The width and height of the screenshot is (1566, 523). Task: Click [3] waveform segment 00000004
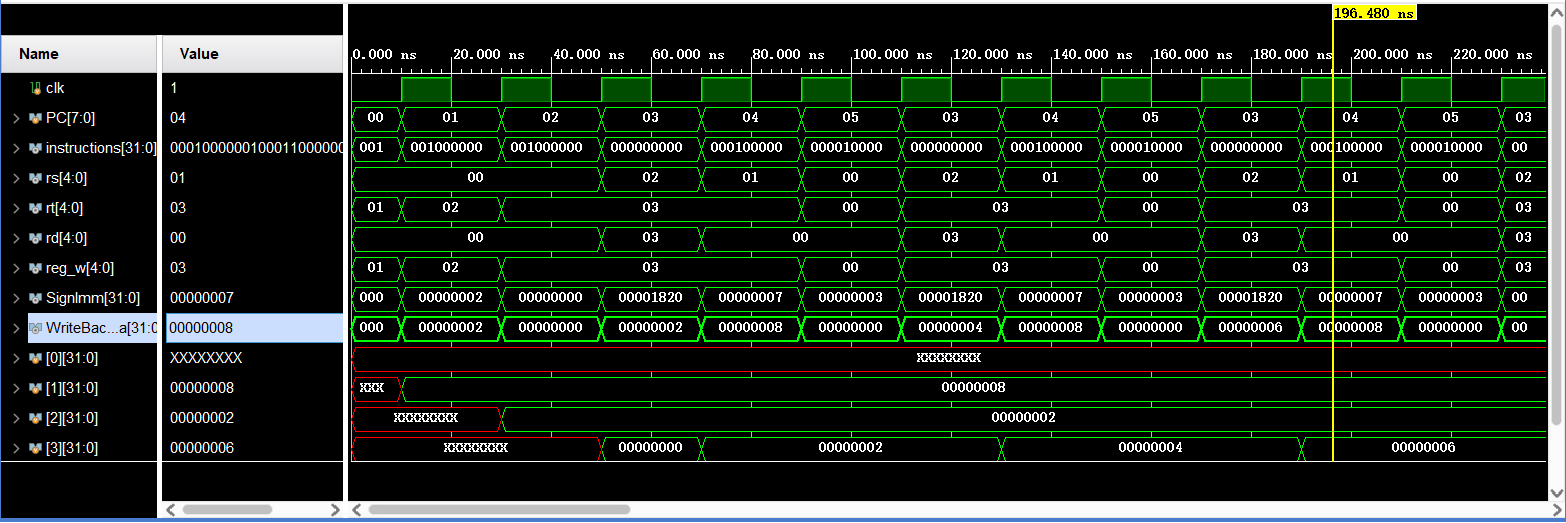(1150, 448)
